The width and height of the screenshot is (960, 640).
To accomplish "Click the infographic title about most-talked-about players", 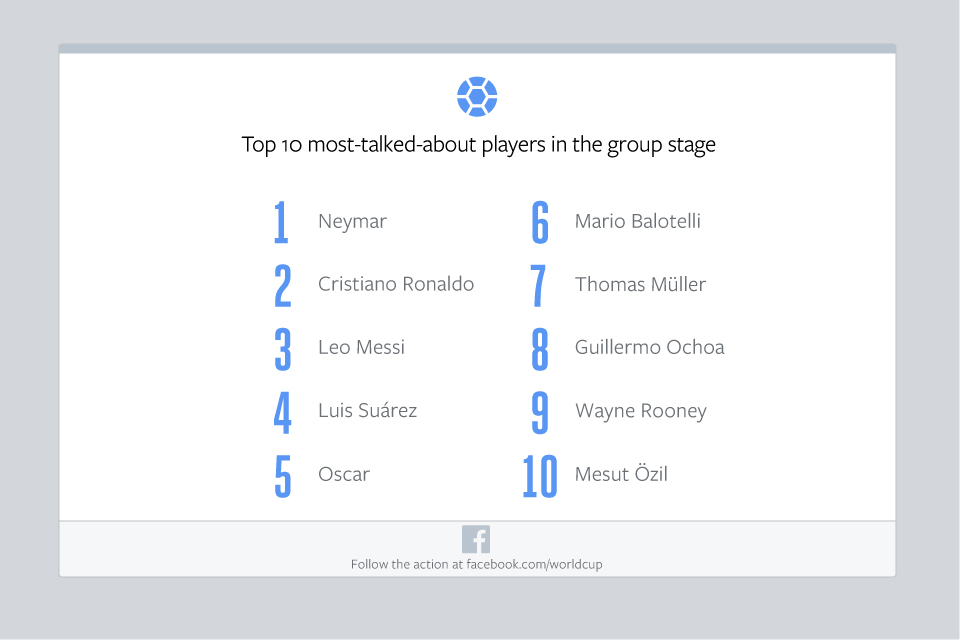I will [x=478, y=144].
